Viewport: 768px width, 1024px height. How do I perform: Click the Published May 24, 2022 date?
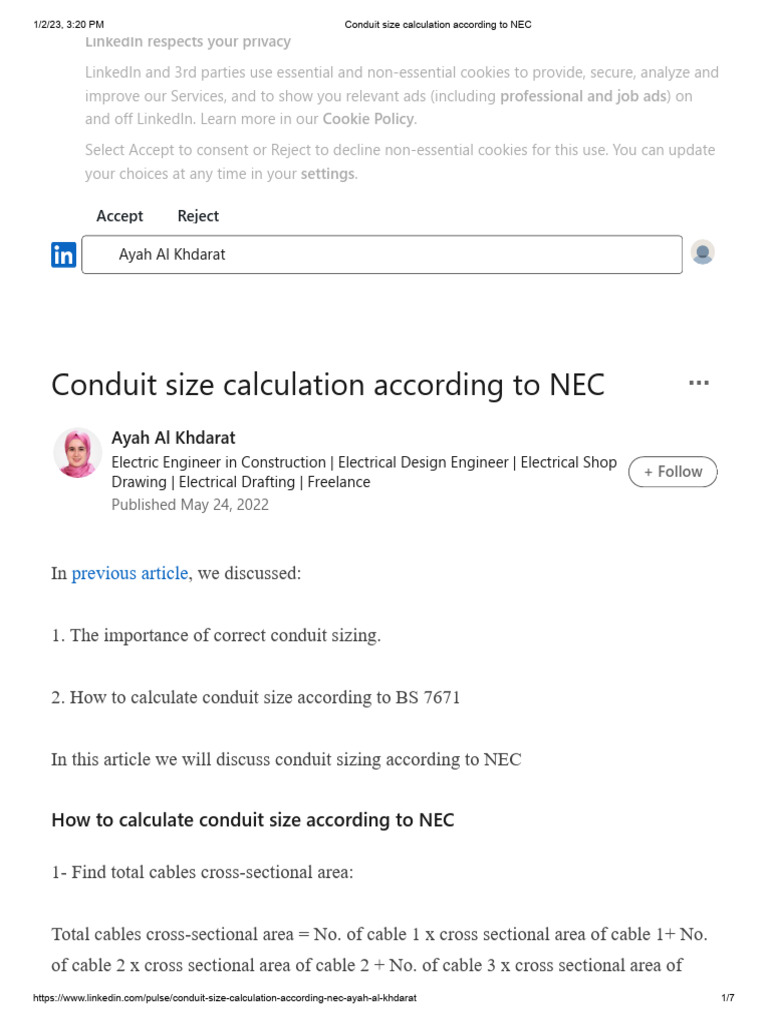coord(190,505)
